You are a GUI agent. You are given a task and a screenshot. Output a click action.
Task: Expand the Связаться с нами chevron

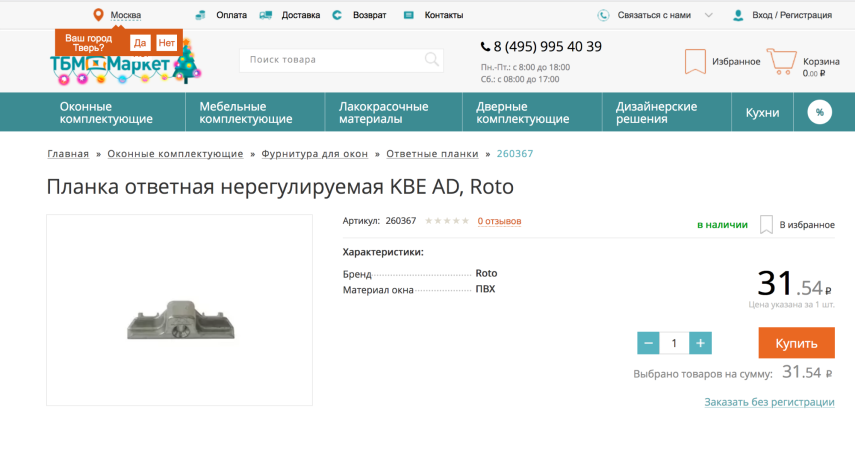(708, 15)
